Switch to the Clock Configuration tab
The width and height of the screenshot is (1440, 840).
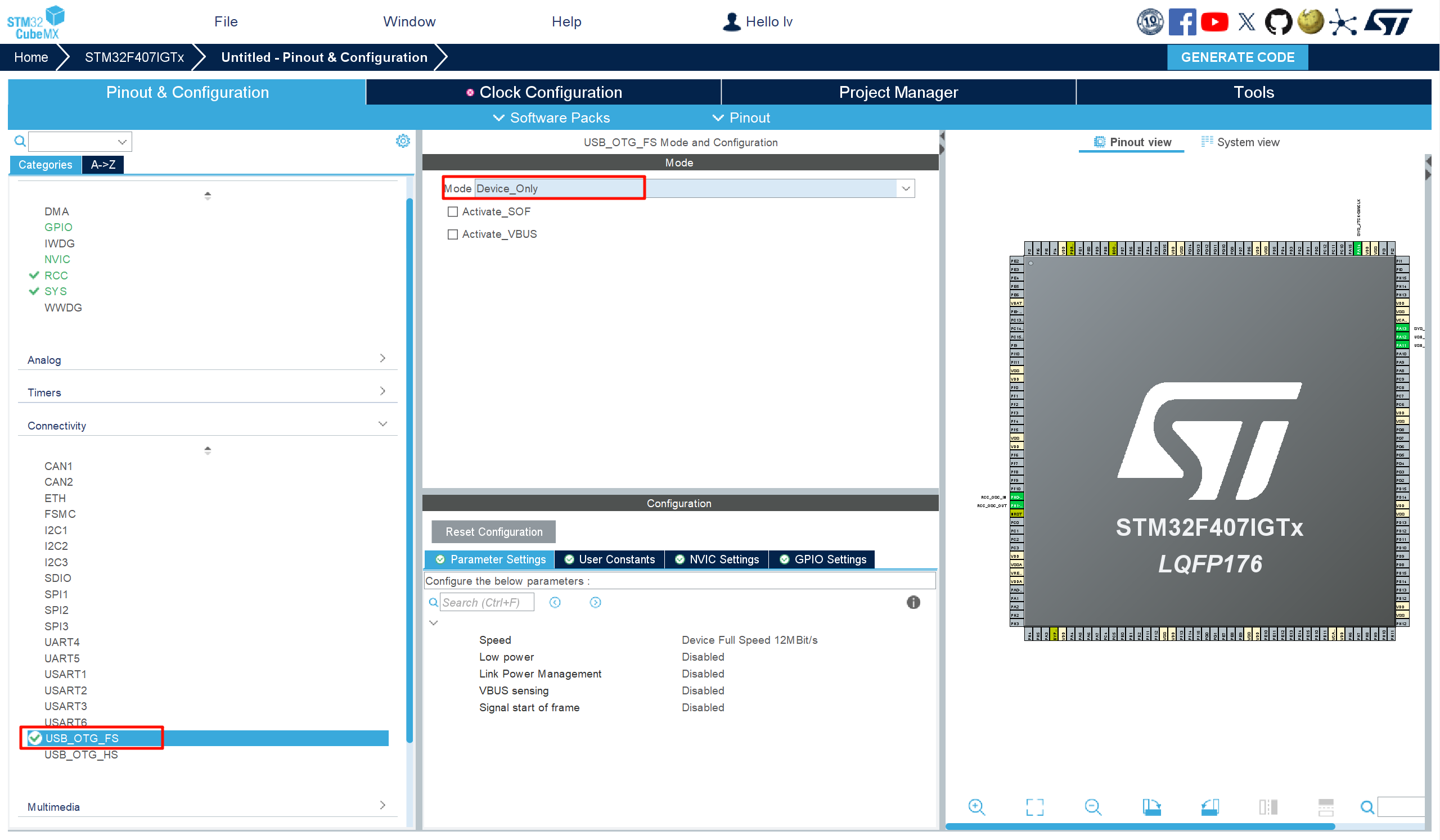coord(544,92)
